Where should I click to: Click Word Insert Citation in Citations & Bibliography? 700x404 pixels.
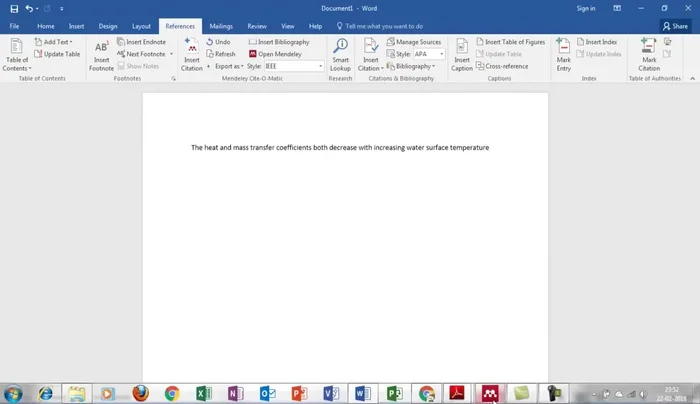[x=371, y=54]
